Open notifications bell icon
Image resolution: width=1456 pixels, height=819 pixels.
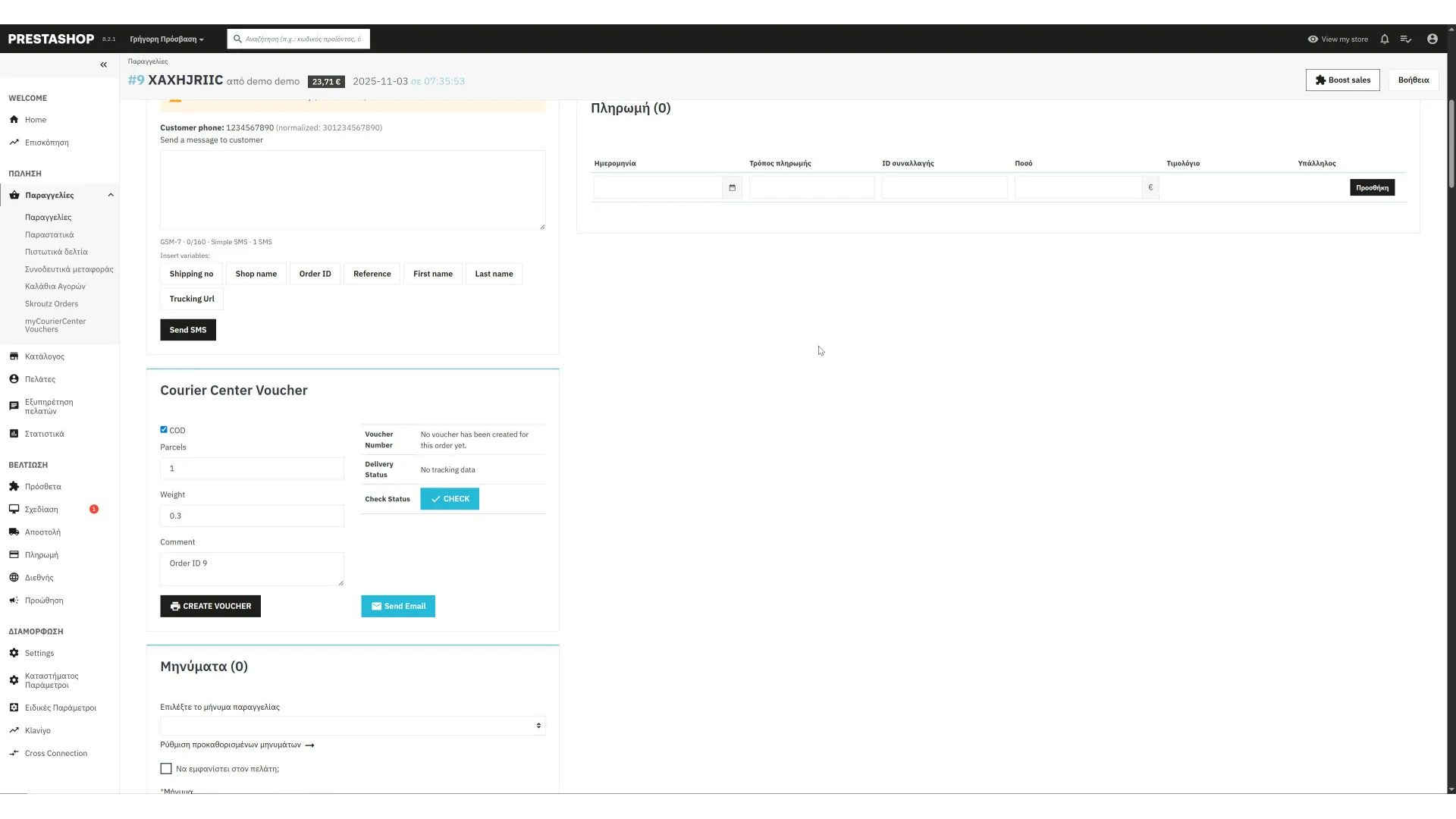[x=1385, y=39]
